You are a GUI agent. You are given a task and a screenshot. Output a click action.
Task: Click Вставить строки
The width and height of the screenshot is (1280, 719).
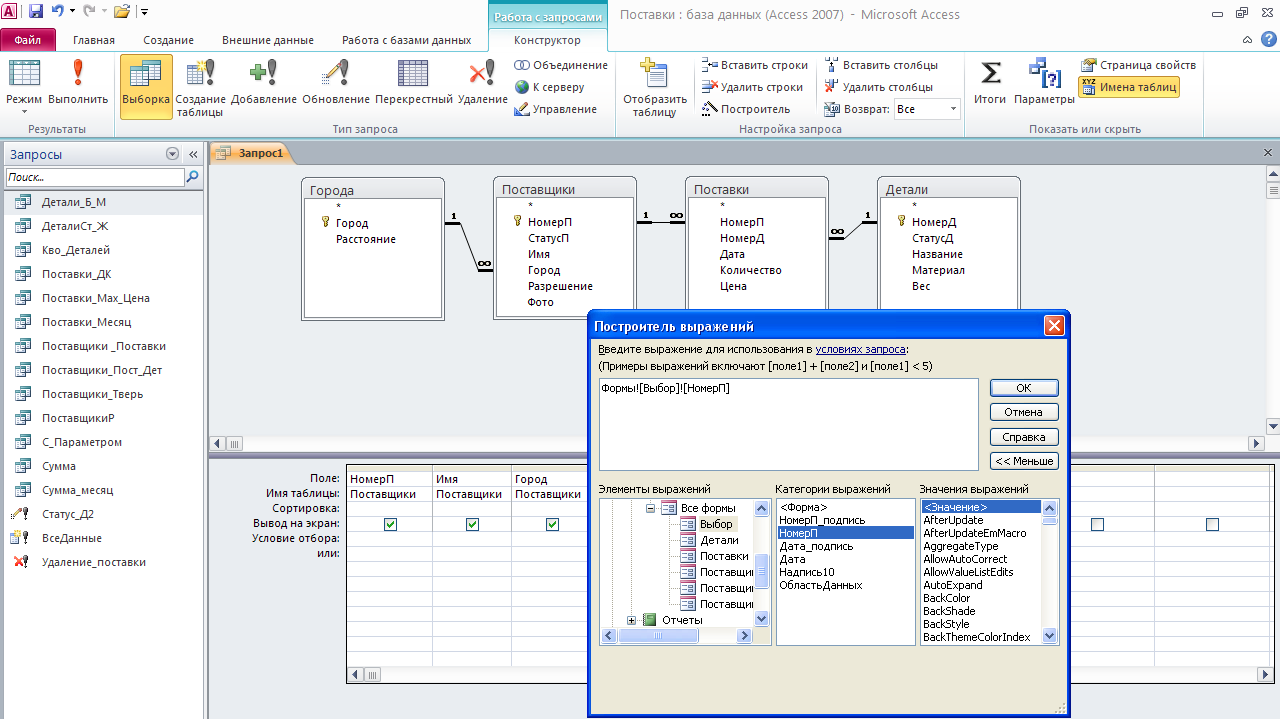point(756,65)
